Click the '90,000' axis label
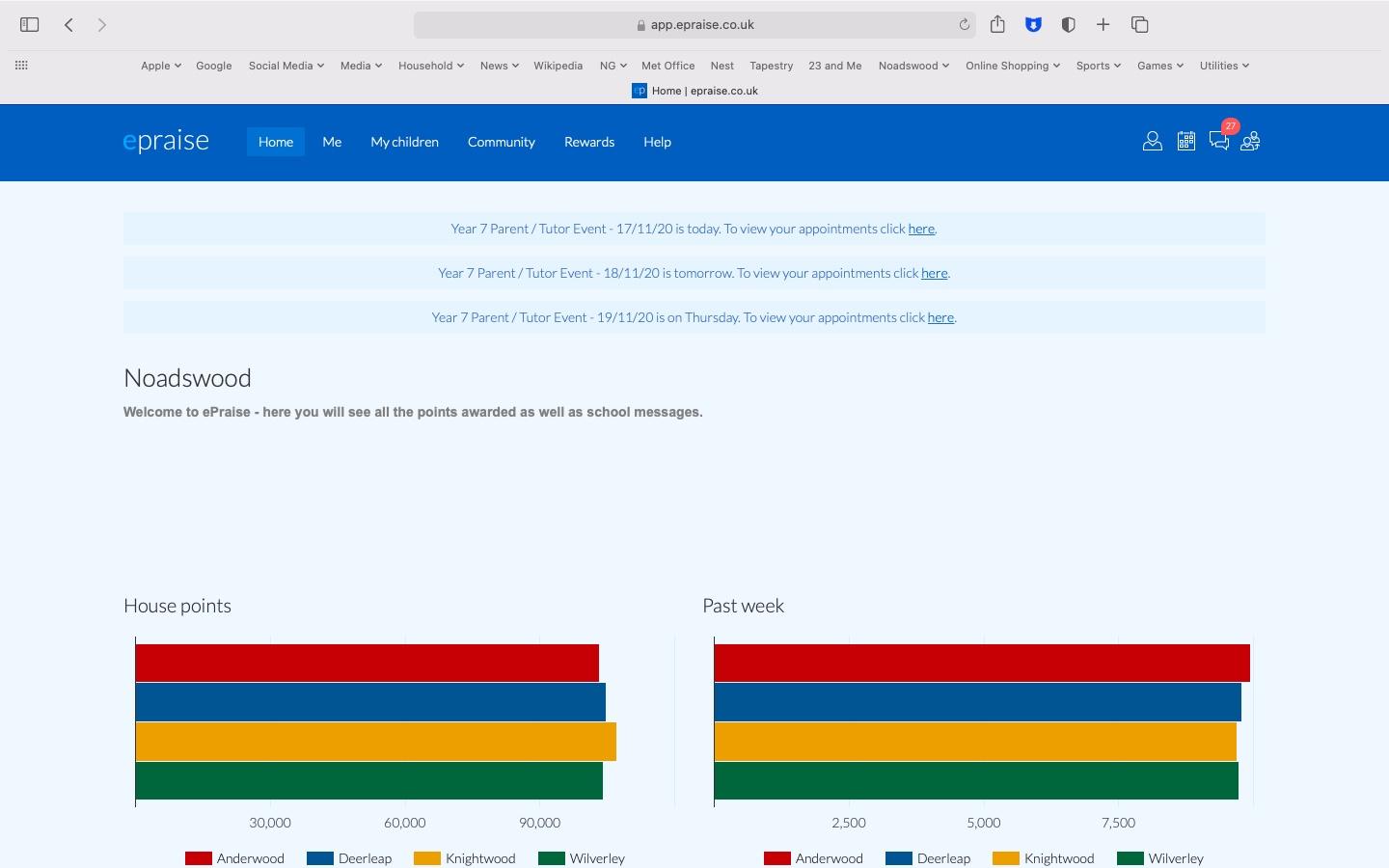This screenshot has height=868, width=1389. click(539, 823)
